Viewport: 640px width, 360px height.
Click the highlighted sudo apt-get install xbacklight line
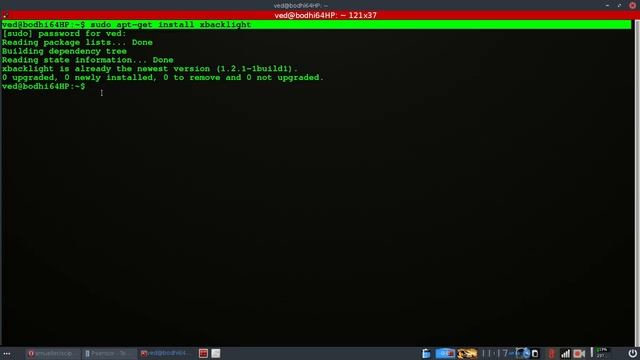pyautogui.click(x=316, y=24)
